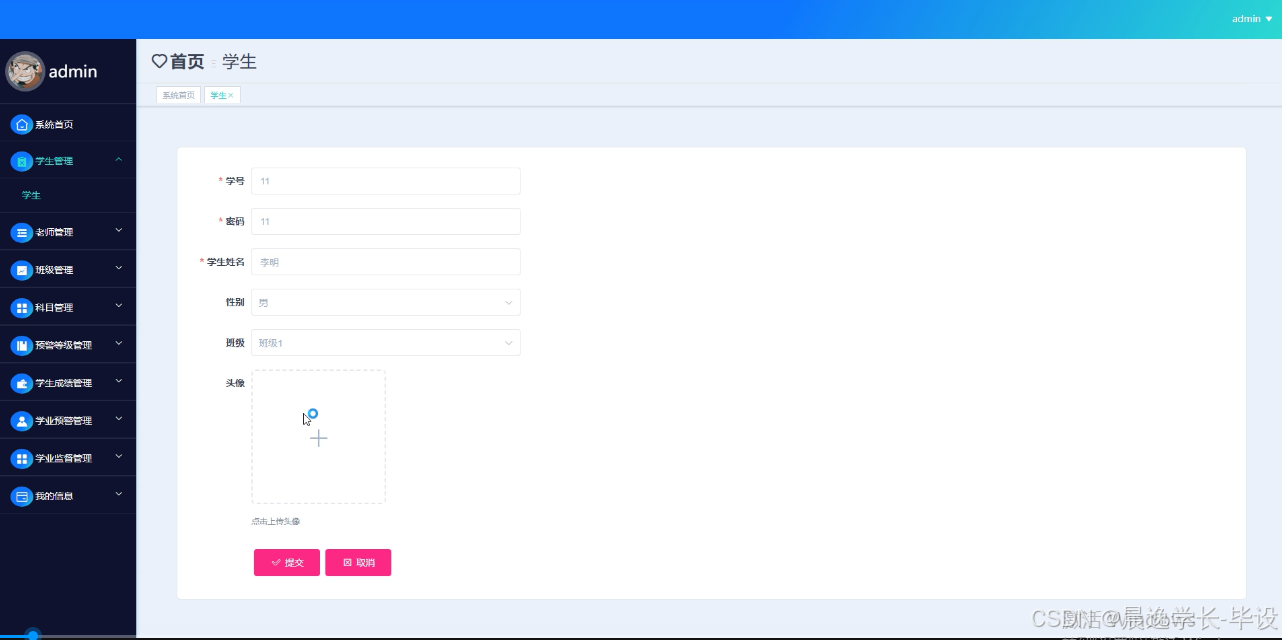Expand the 学业监督管理 menu chevron
Screen dimensions: 1282x640
(x=119, y=457)
